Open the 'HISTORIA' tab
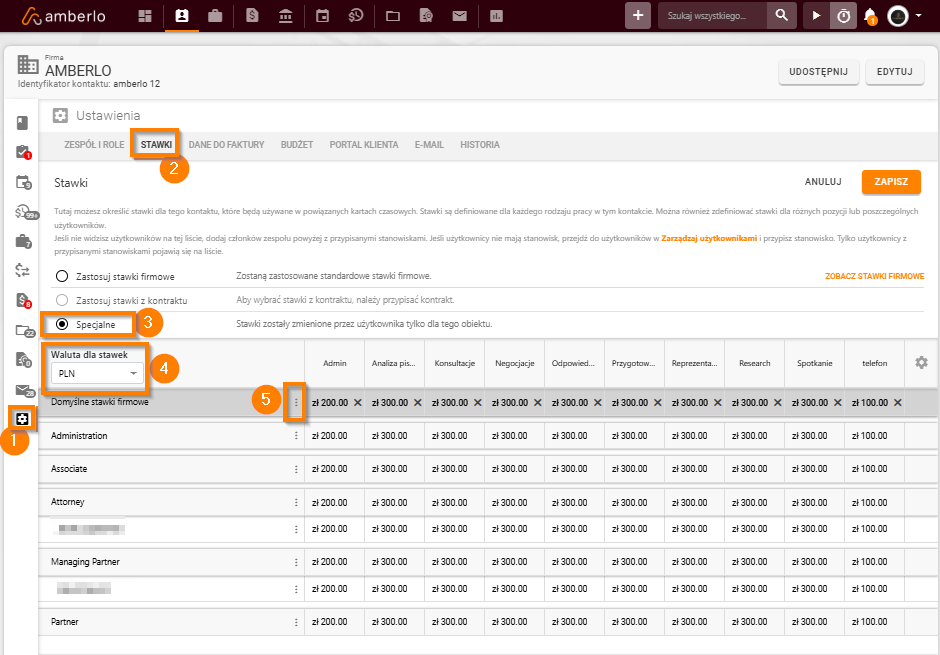Viewport: 940px width, 655px height. tap(480, 144)
